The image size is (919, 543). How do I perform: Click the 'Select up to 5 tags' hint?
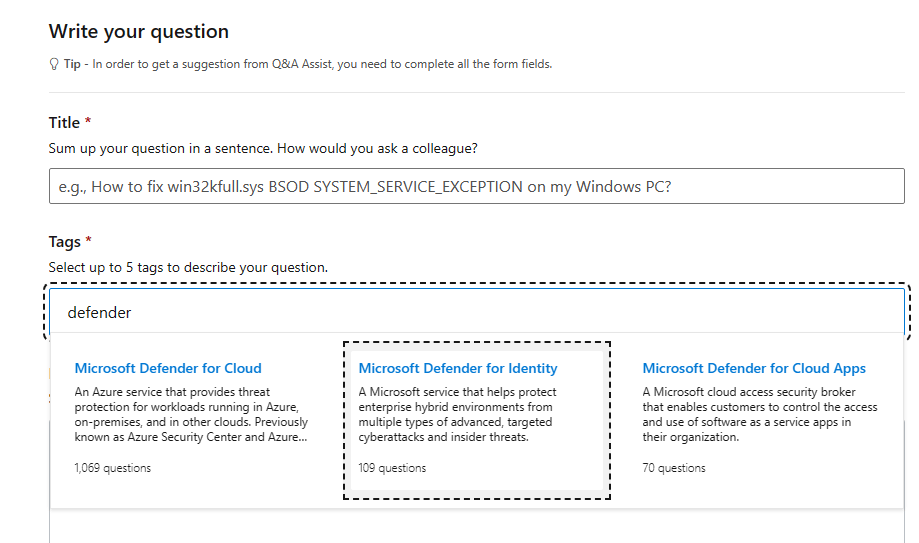pyautogui.click(x=188, y=267)
